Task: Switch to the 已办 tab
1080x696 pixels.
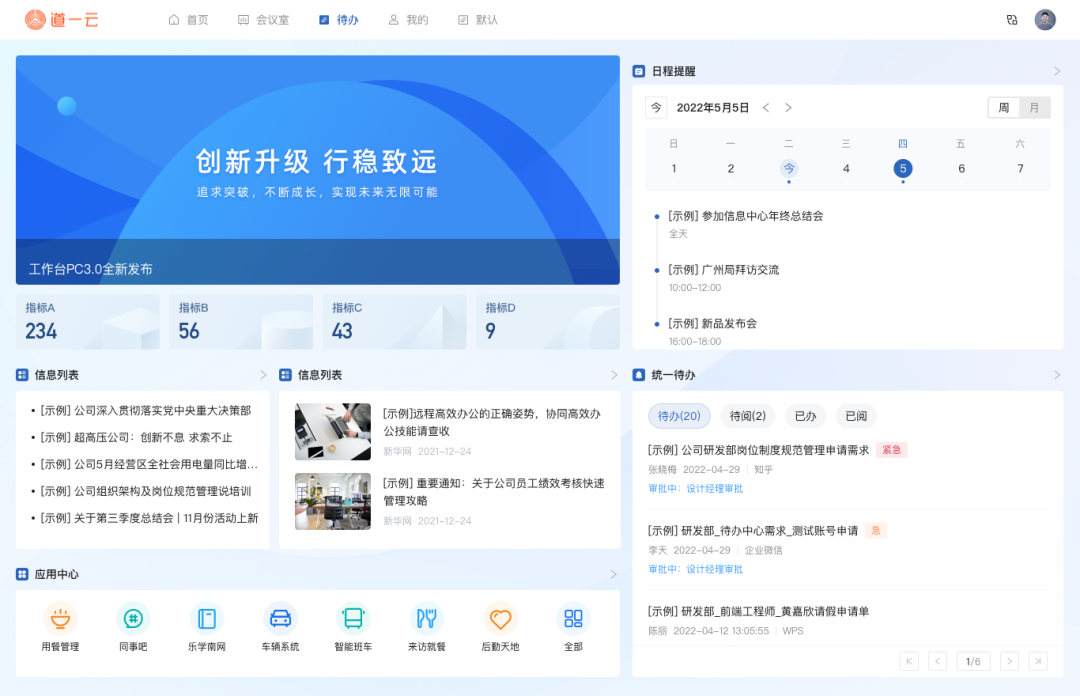Action: pos(805,416)
